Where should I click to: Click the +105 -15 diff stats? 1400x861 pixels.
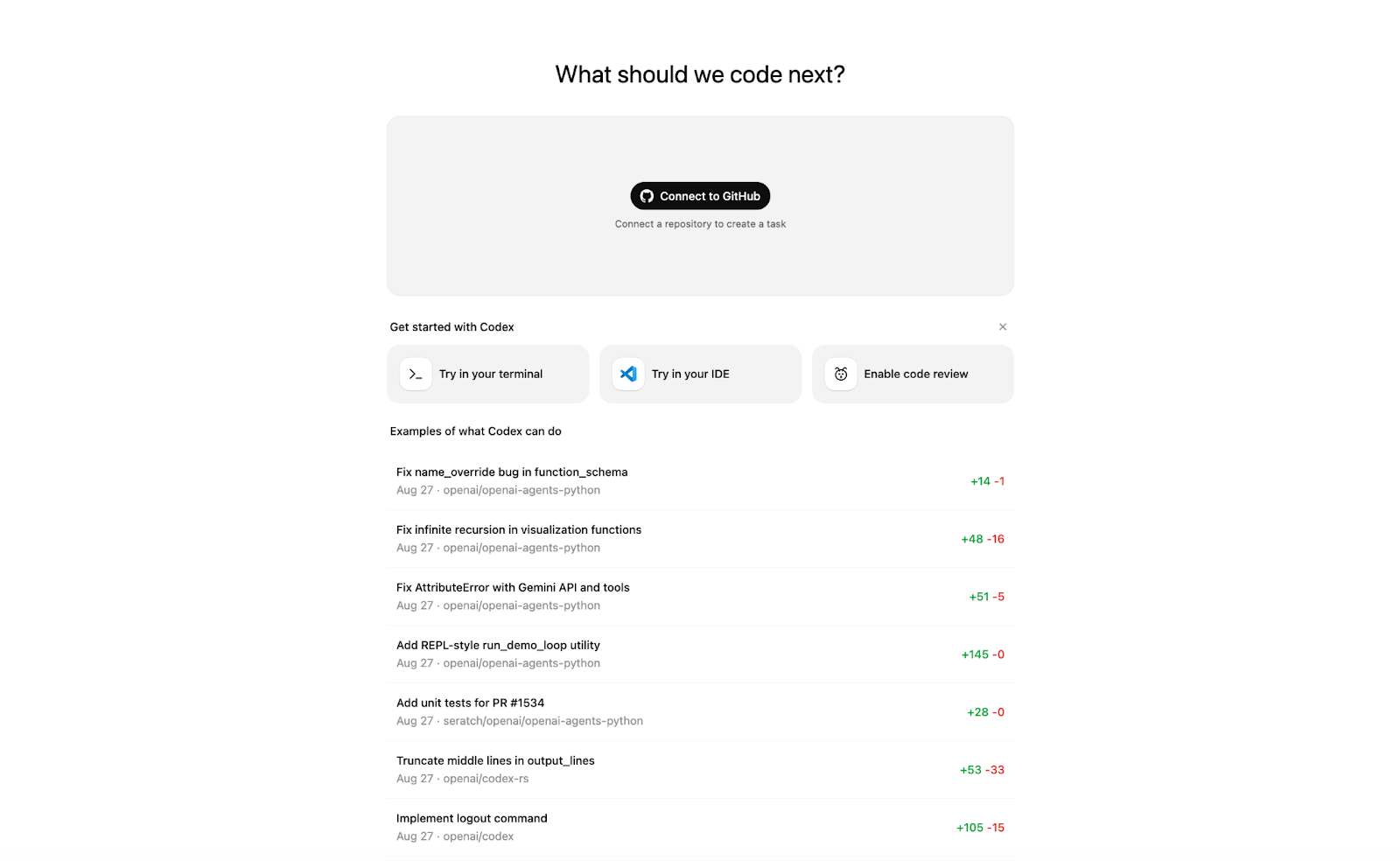point(980,828)
